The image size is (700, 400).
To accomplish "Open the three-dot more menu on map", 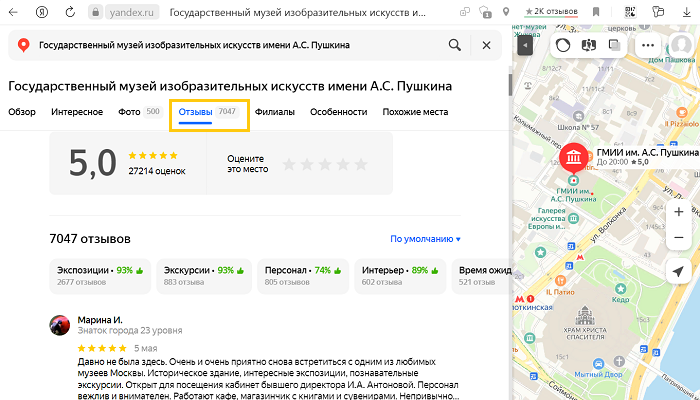I will coord(649,46).
